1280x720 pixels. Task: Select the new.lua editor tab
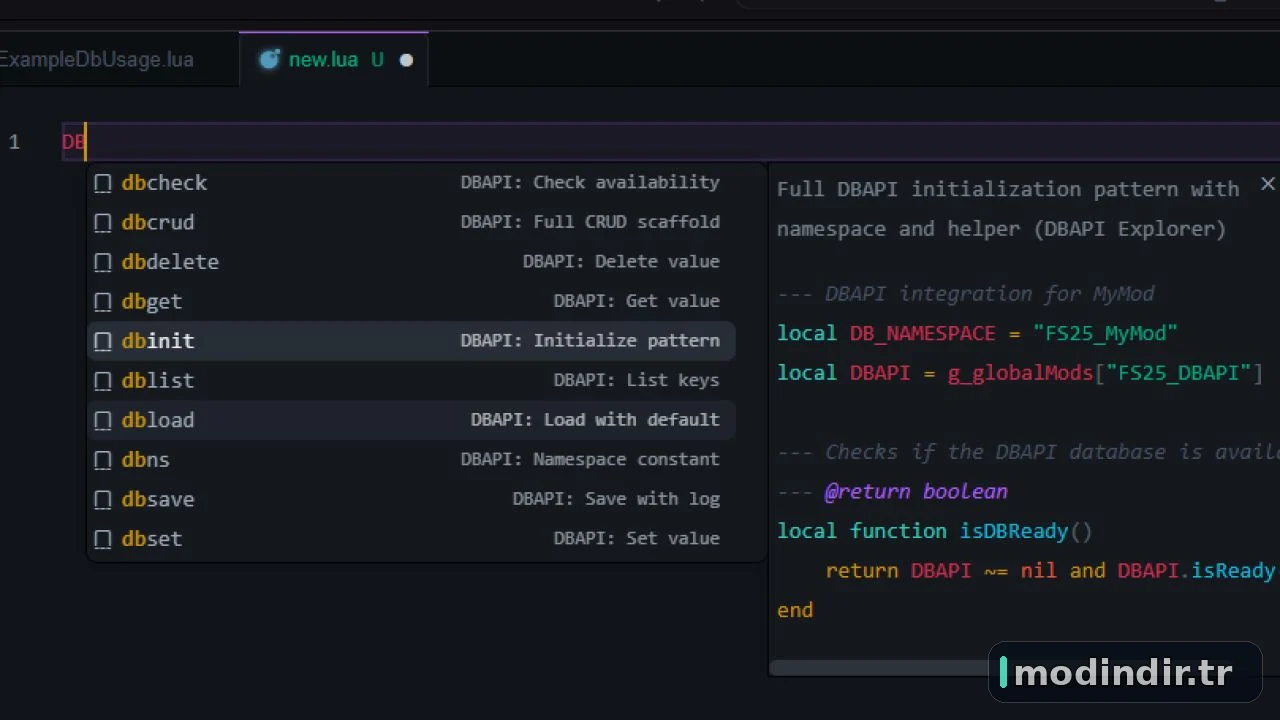pyautogui.click(x=334, y=59)
